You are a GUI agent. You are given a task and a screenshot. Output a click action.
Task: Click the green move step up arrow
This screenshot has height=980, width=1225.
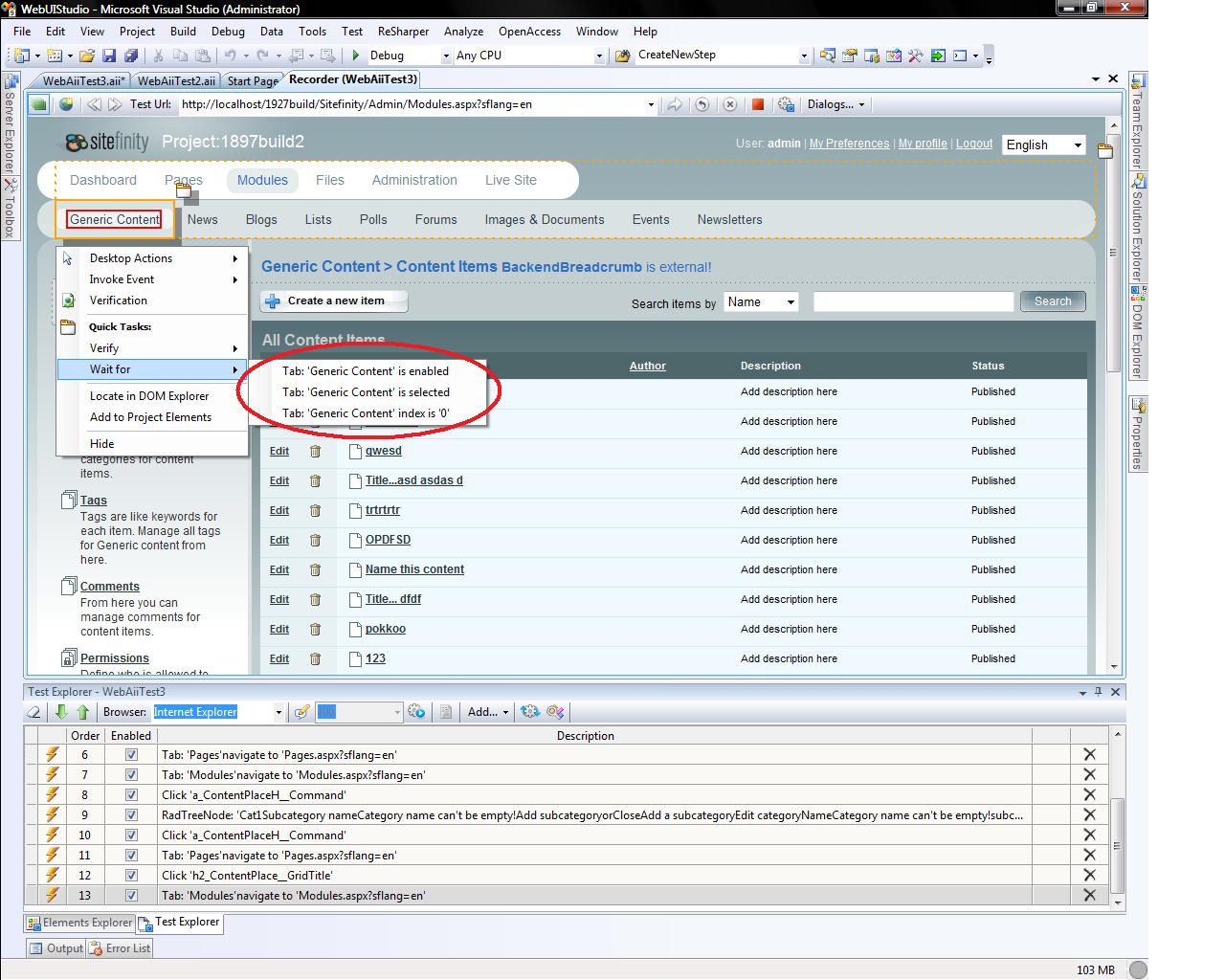pos(82,712)
